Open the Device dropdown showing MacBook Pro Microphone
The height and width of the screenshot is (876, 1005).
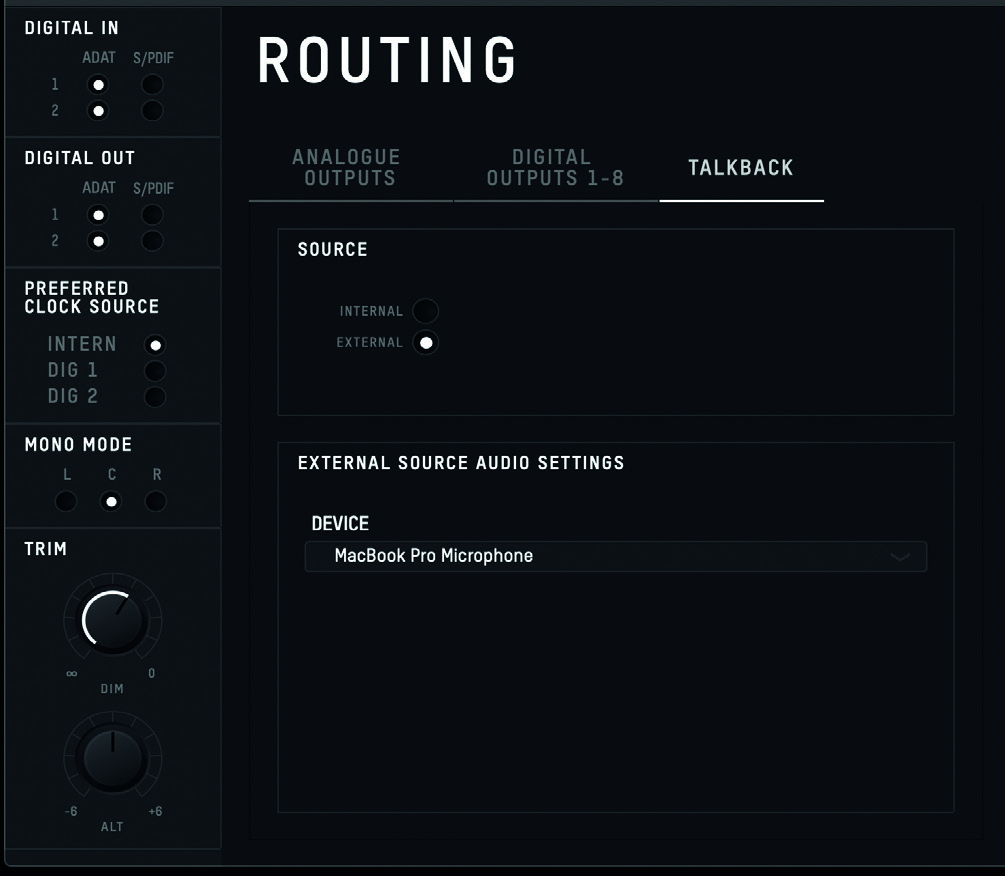coord(616,556)
